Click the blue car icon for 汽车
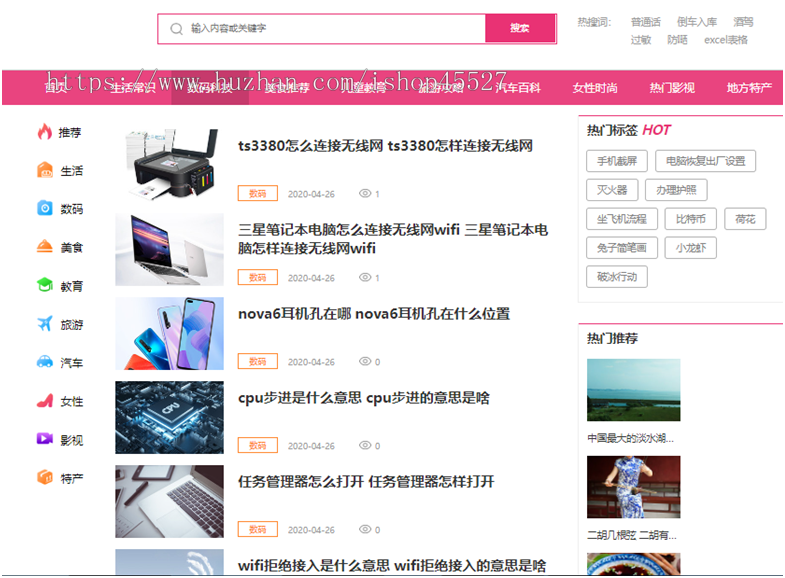This screenshot has height=578, width=785. click(x=45, y=361)
